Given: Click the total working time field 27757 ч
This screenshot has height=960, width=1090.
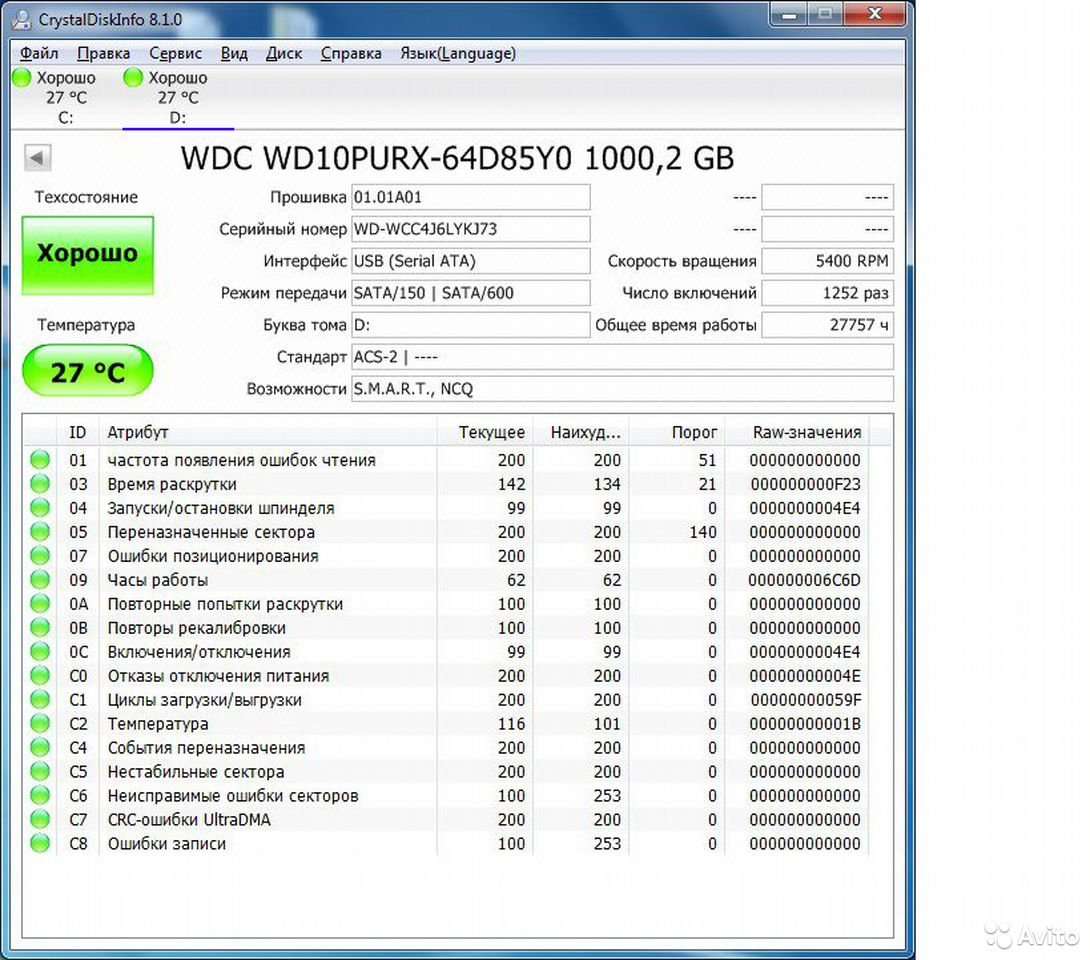Looking at the screenshot, I should 827,325.
